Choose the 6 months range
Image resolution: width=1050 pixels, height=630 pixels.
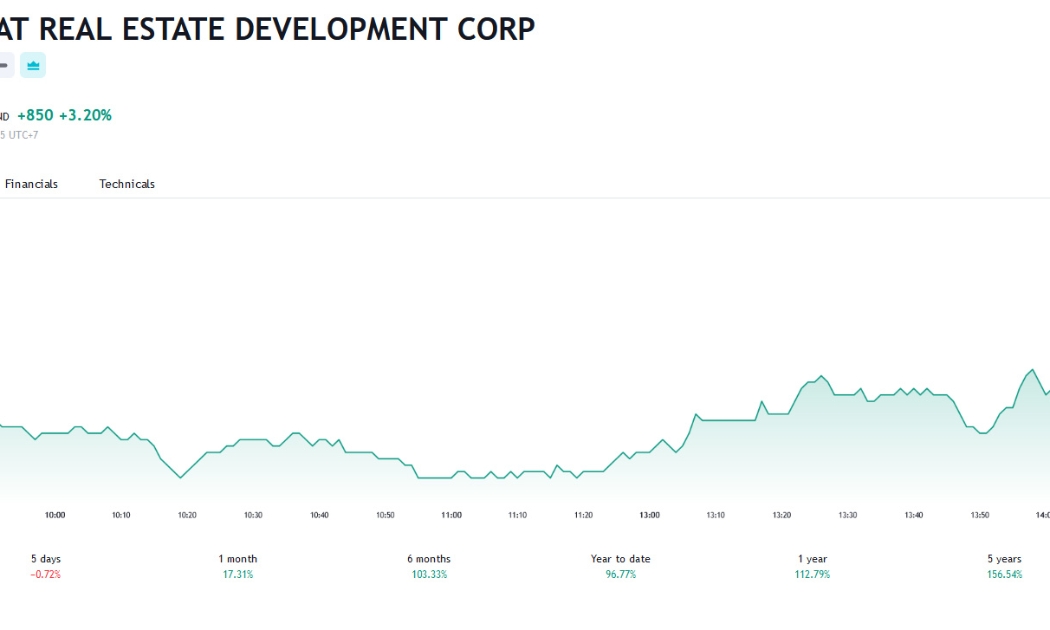[429, 566]
